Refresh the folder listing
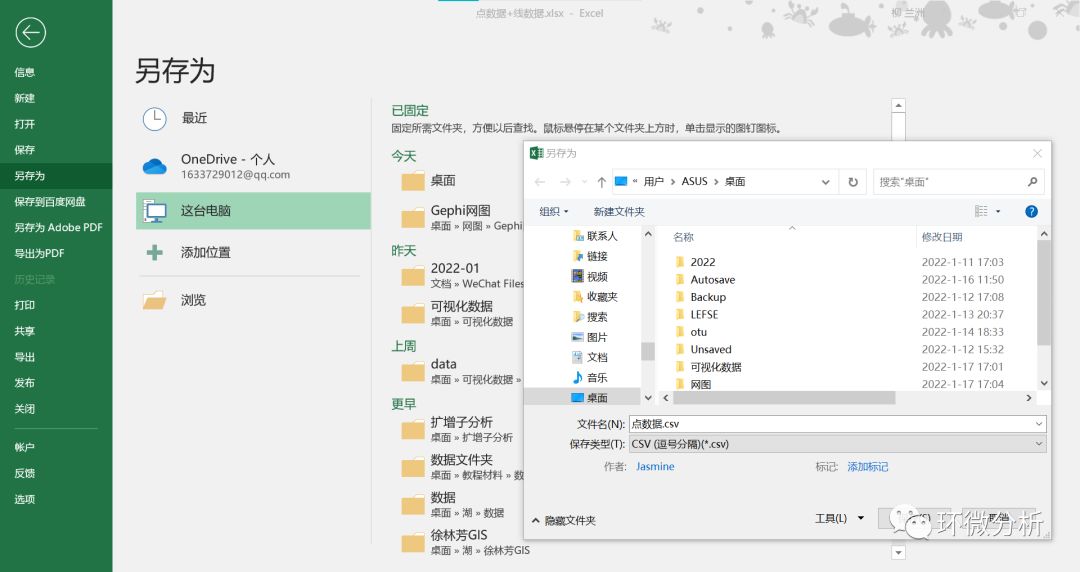 (x=853, y=182)
